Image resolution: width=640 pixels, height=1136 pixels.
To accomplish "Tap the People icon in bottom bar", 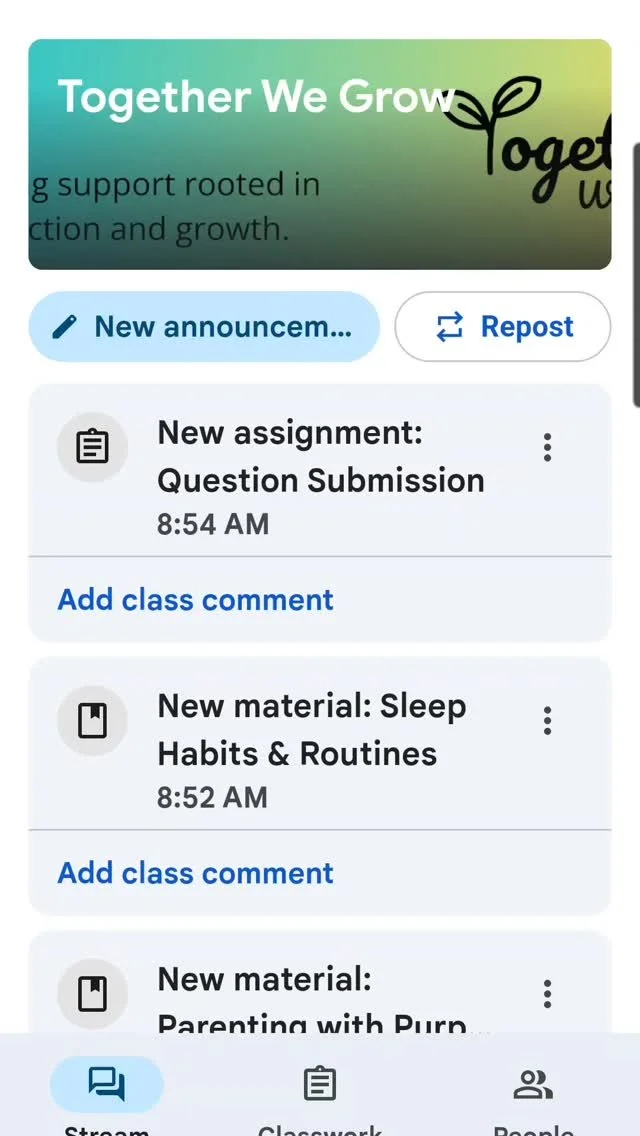I will click(x=533, y=1084).
